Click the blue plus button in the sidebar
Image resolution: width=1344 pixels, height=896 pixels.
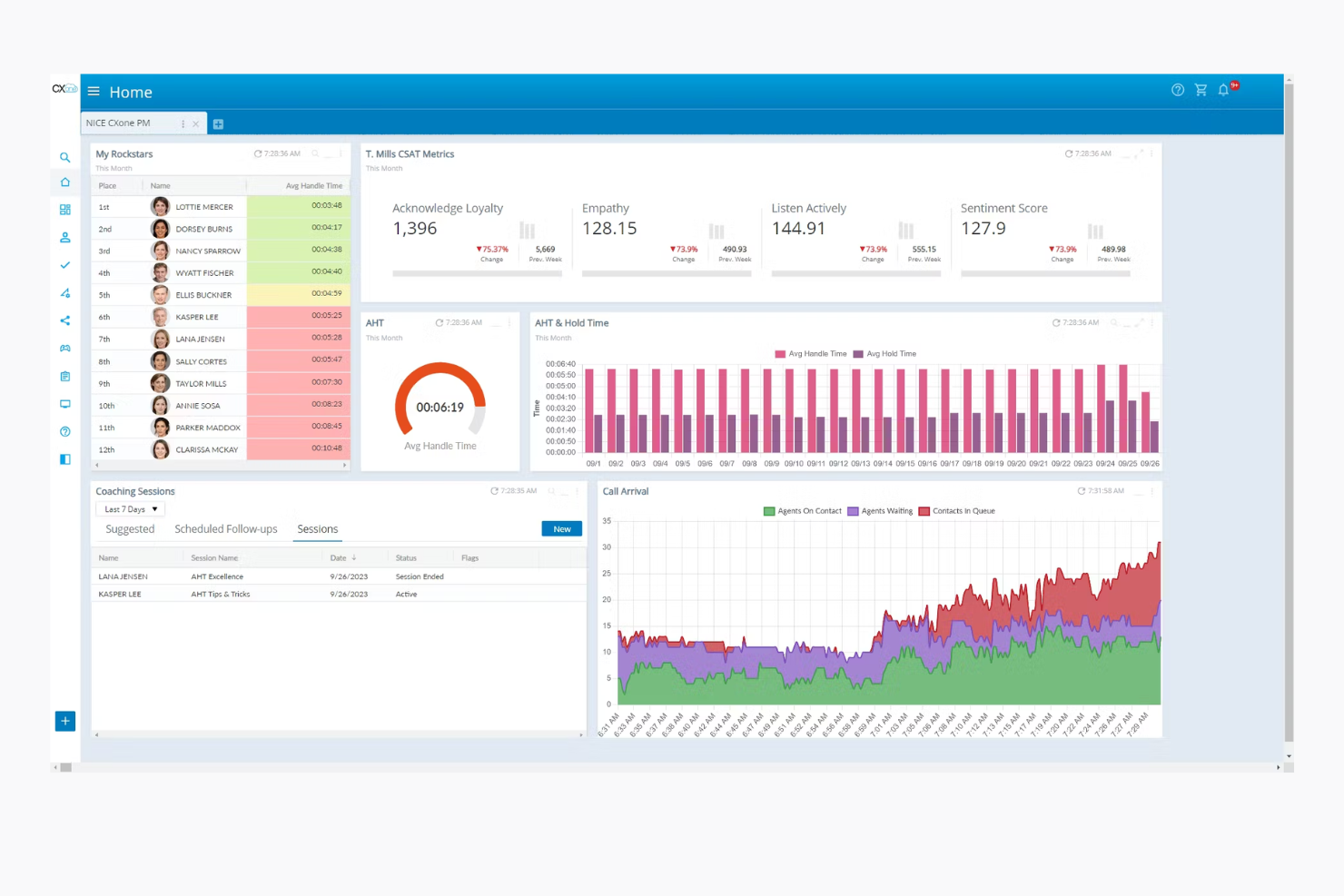(65, 721)
